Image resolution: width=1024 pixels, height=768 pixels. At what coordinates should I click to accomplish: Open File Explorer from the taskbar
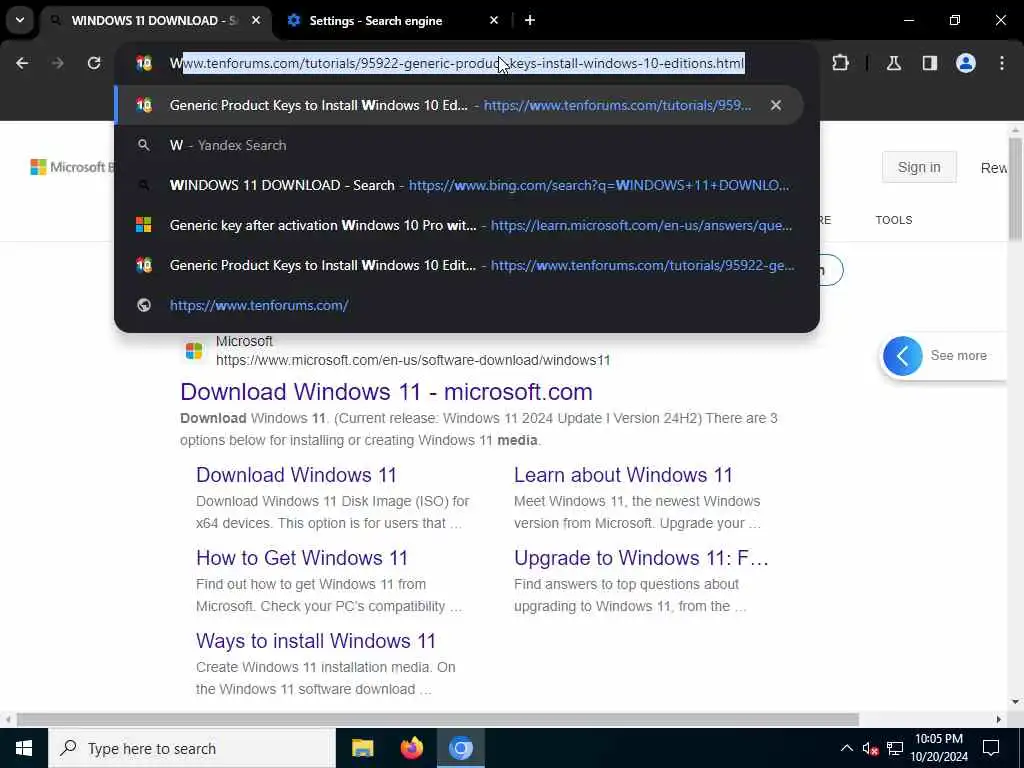[362, 748]
